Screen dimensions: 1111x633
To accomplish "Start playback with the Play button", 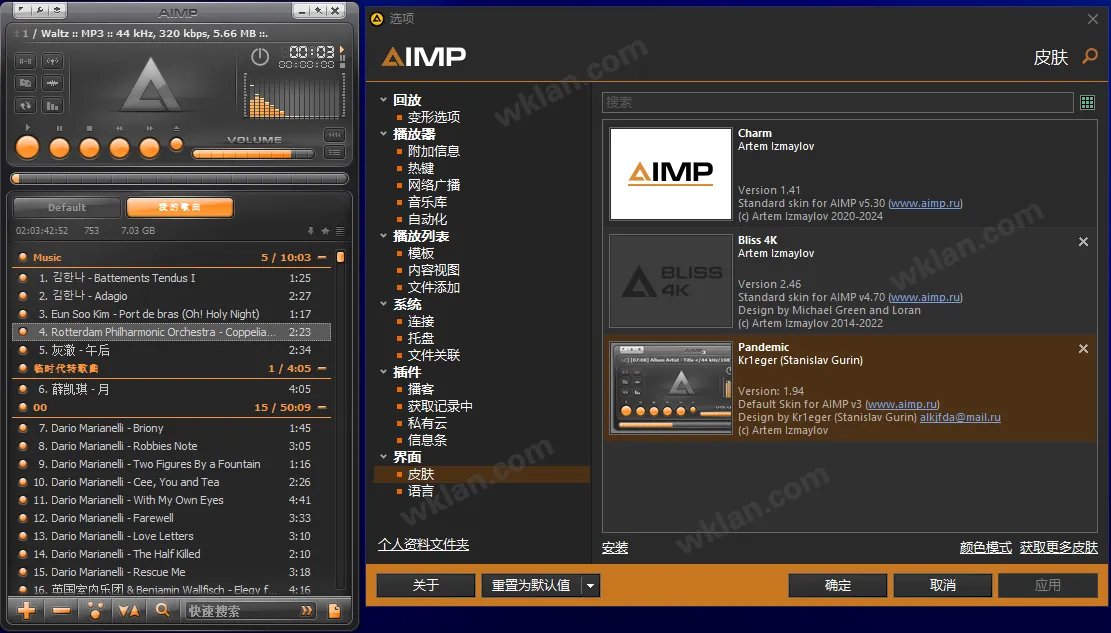I will (28, 147).
